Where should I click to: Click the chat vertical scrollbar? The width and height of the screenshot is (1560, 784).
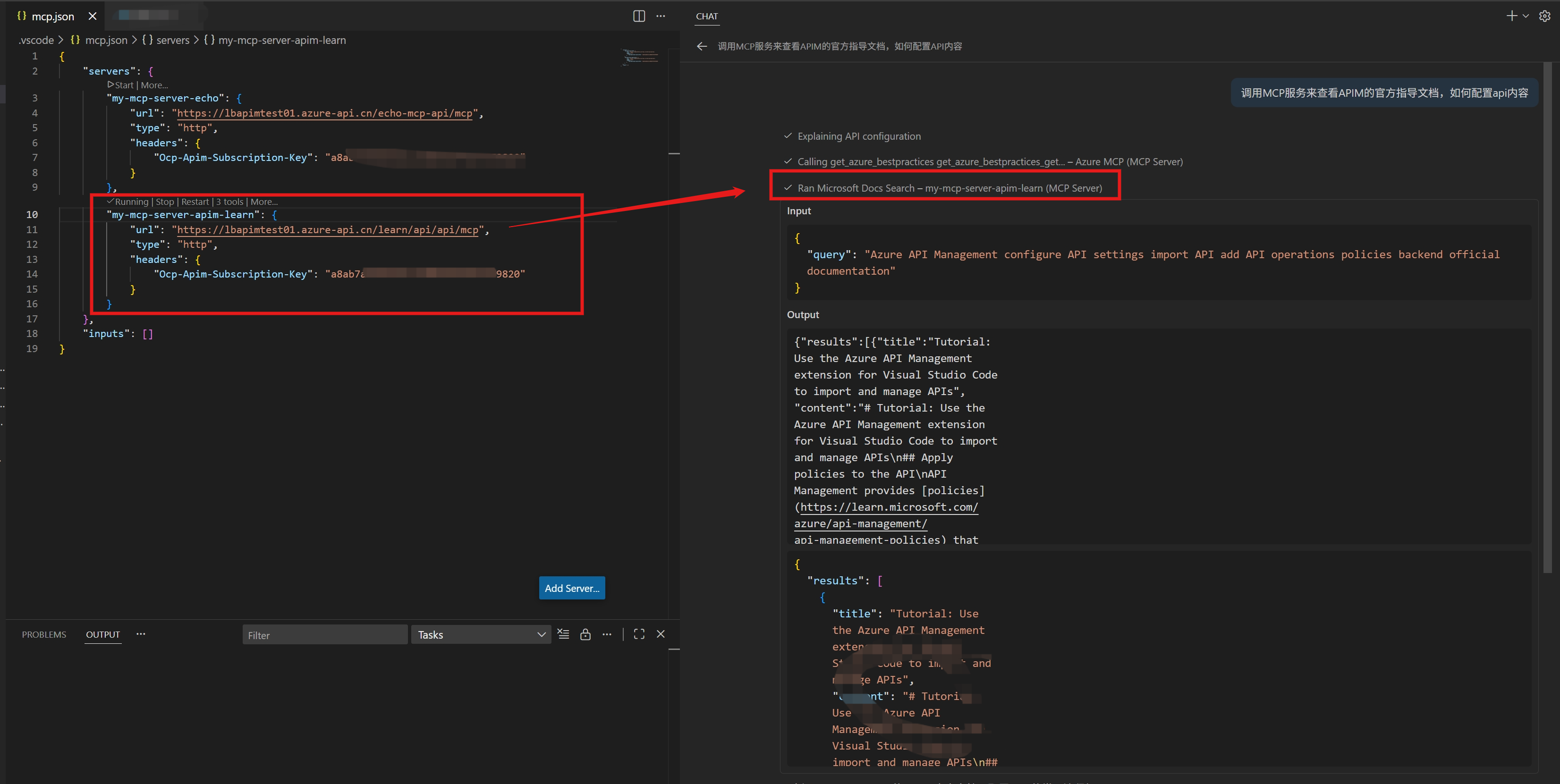coord(1547,317)
